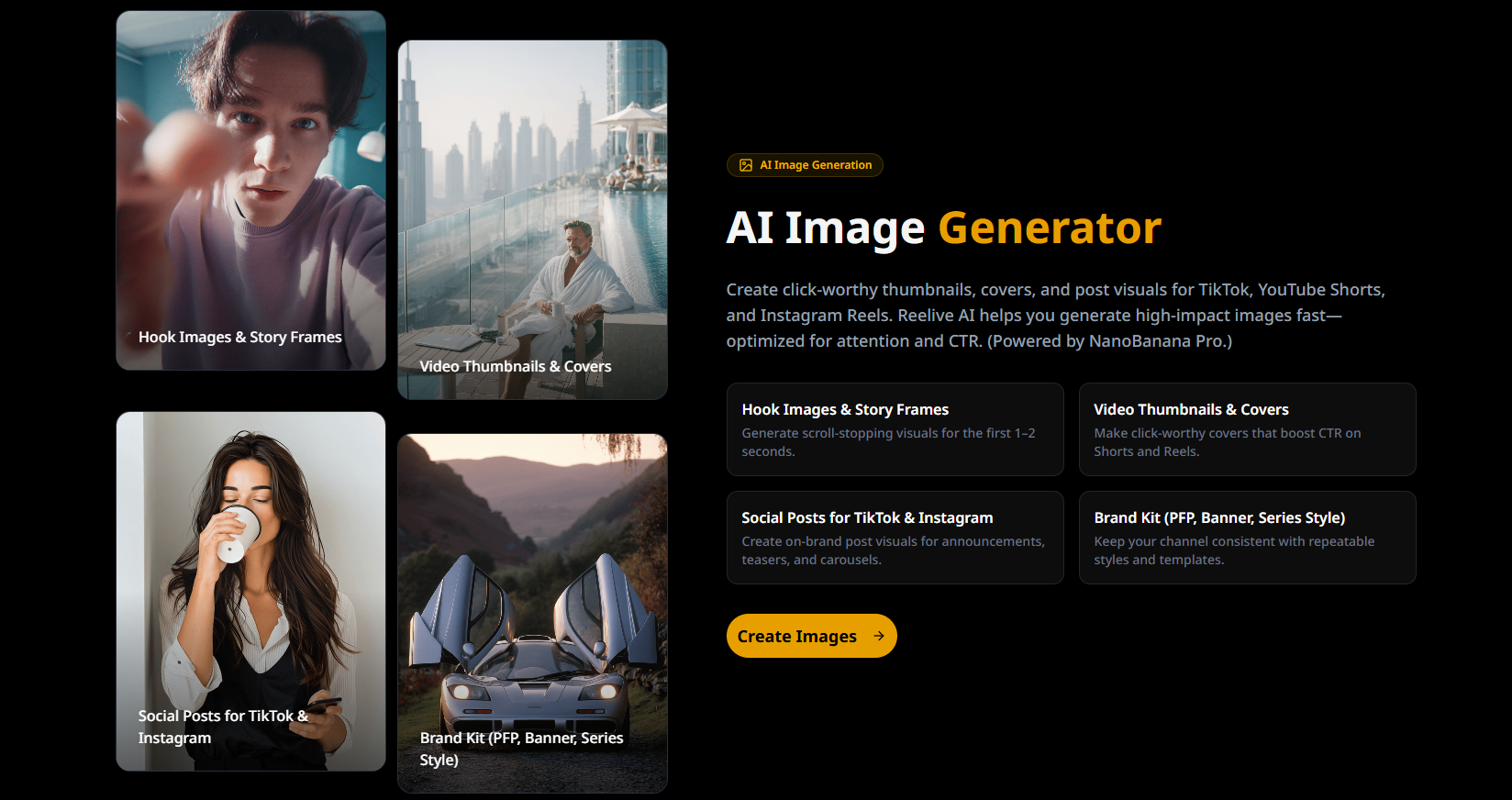The width and height of the screenshot is (1512, 800).
Task: Click the 'Keep your channel consistent' description
Action: point(1234,550)
